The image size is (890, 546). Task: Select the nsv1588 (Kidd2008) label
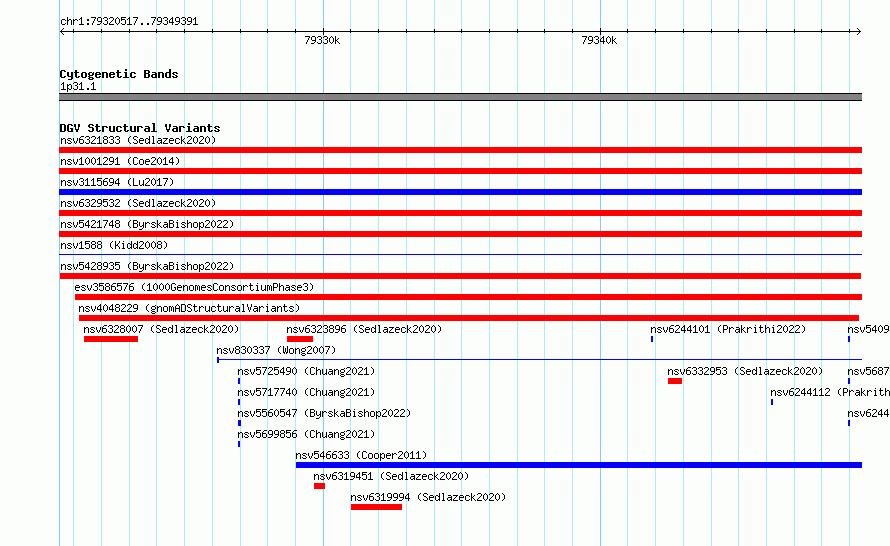click(114, 245)
